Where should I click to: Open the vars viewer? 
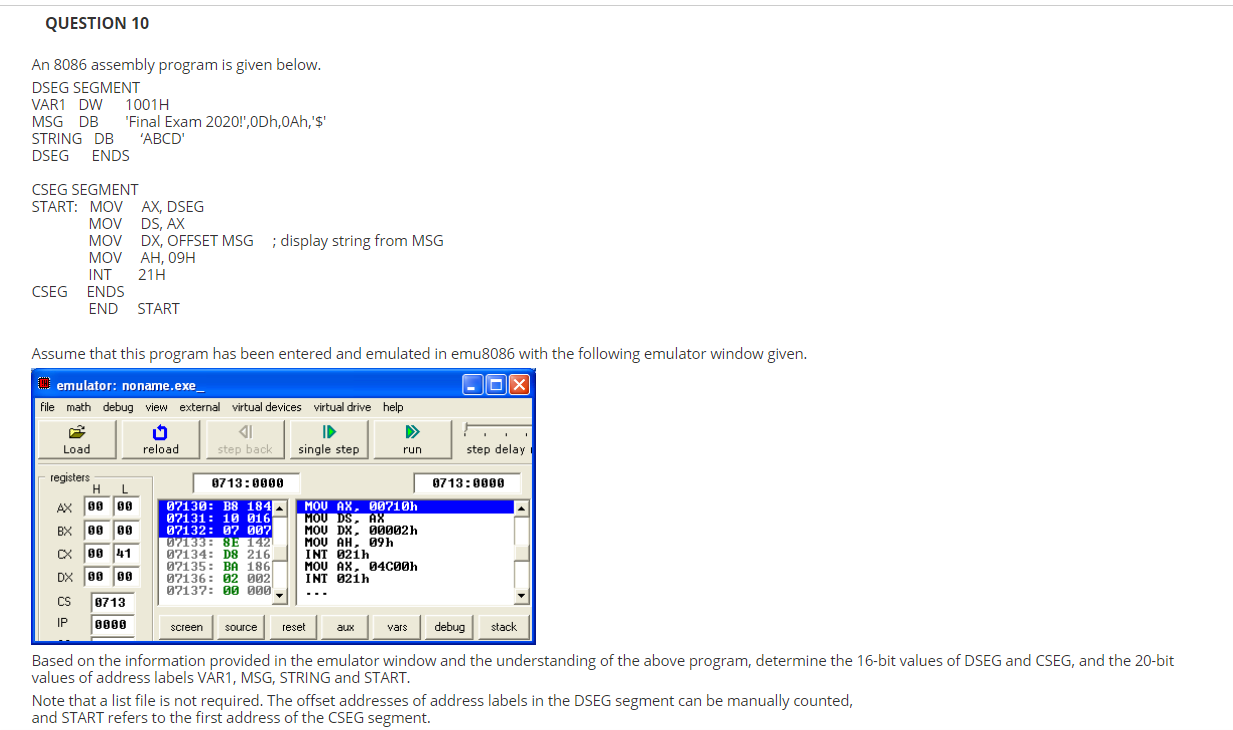pyautogui.click(x=396, y=626)
